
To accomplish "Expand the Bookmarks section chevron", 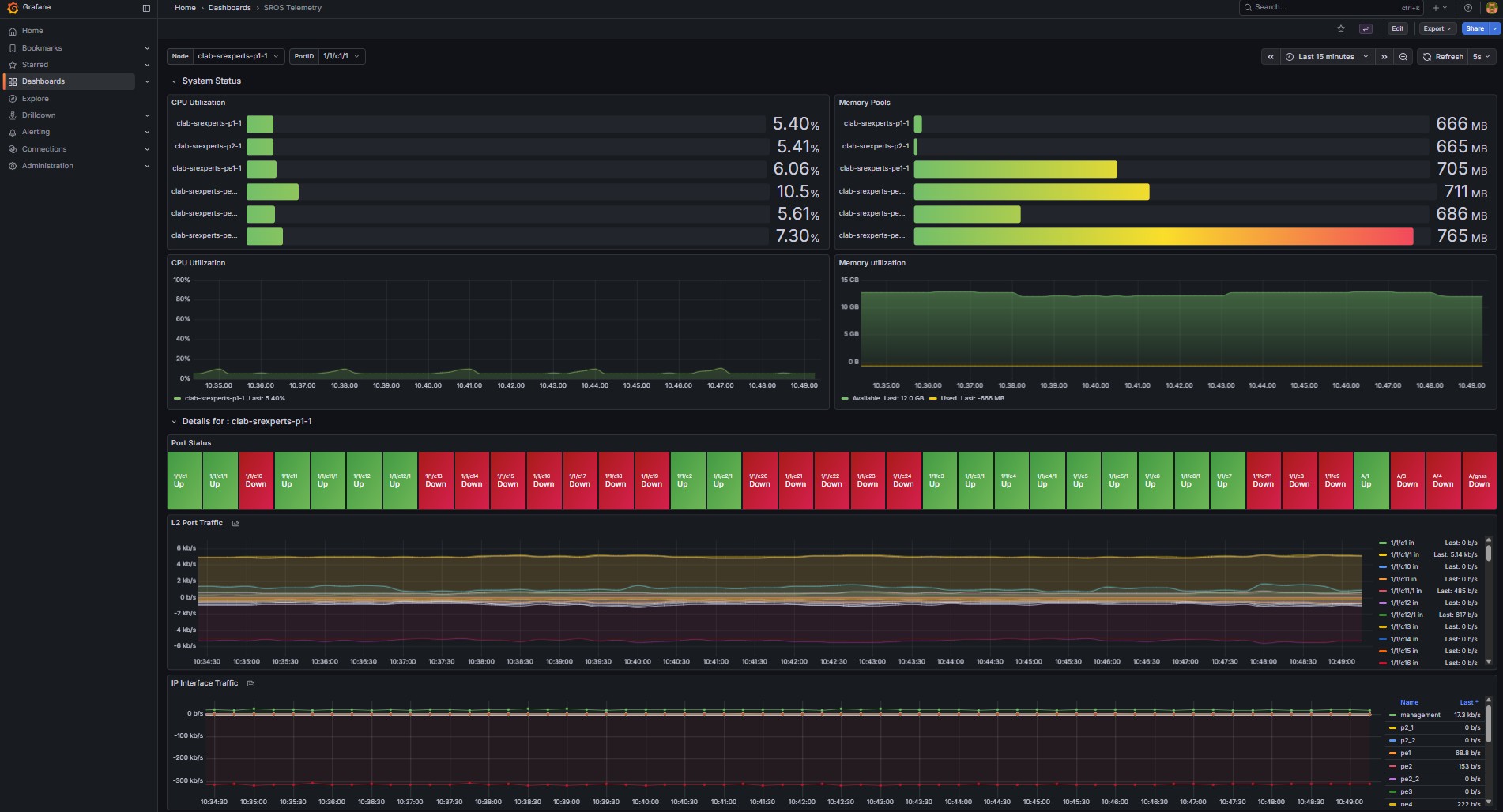I will (x=147, y=48).
